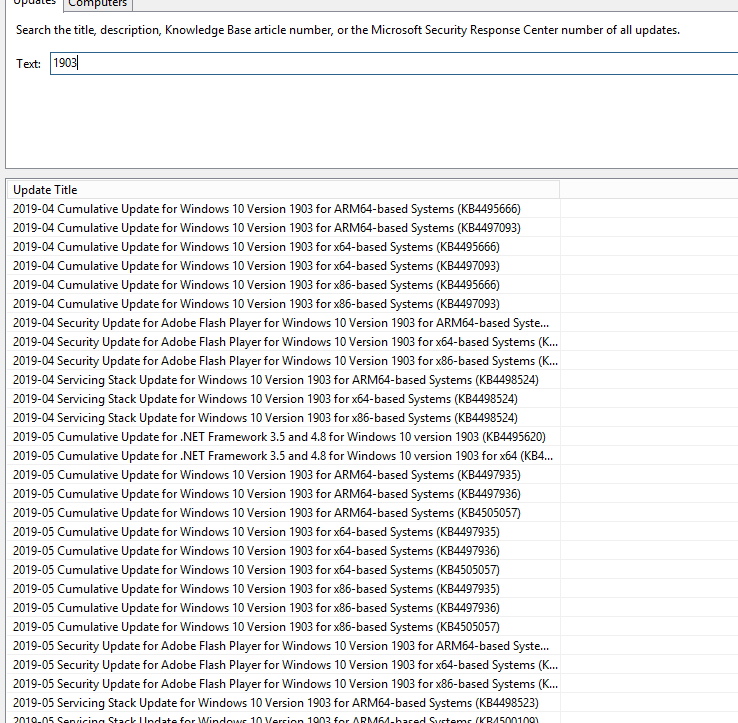Click the Text search field containing 1903
This screenshot has width=738, height=723.
point(394,63)
